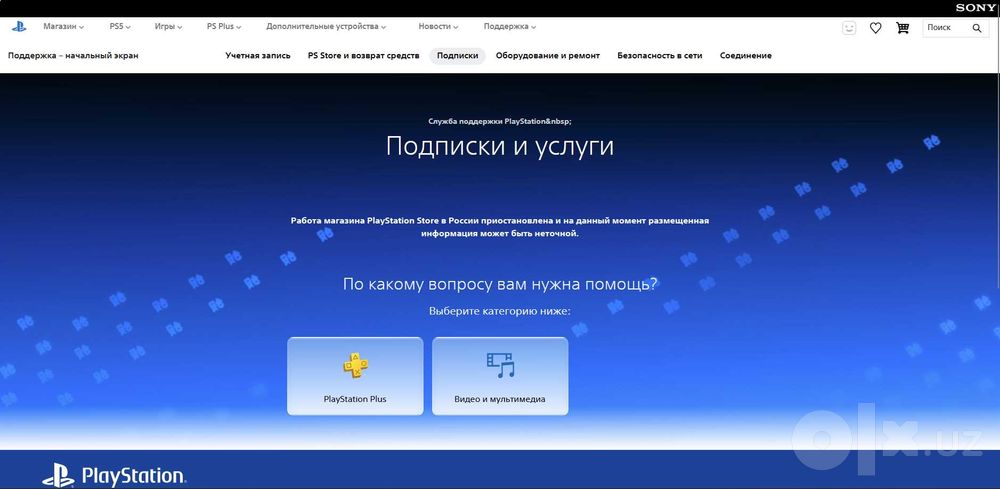Open the wishlist heart icon
This screenshot has width=1000, height=489.
(876, 27)
